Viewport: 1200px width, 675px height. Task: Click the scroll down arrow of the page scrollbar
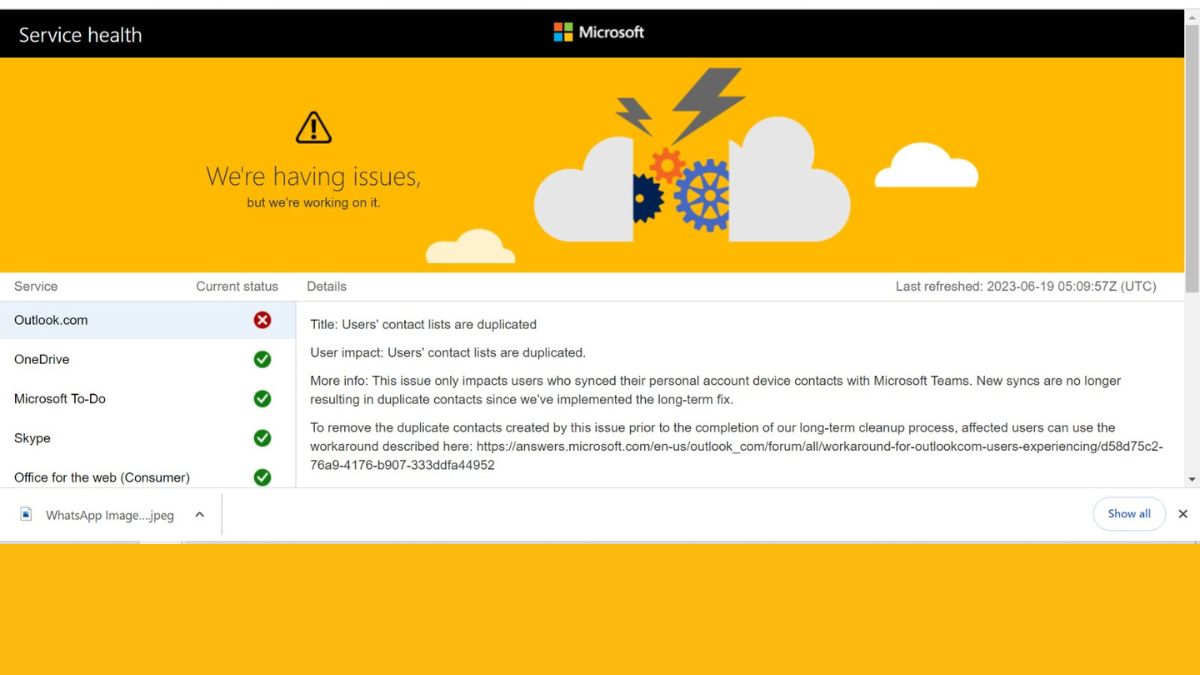tap(1191, 480)
